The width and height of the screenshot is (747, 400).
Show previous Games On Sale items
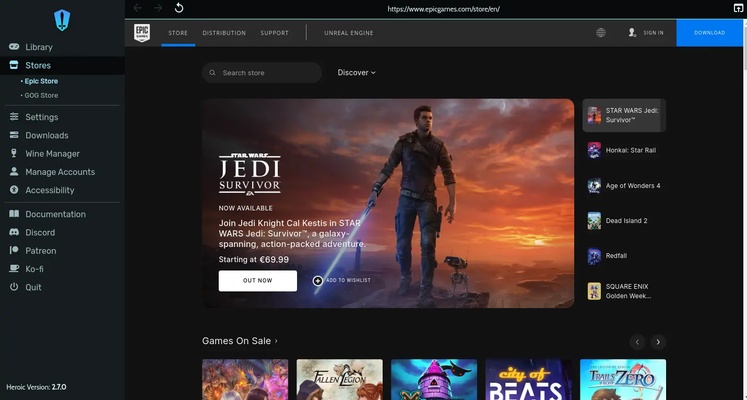637,342
